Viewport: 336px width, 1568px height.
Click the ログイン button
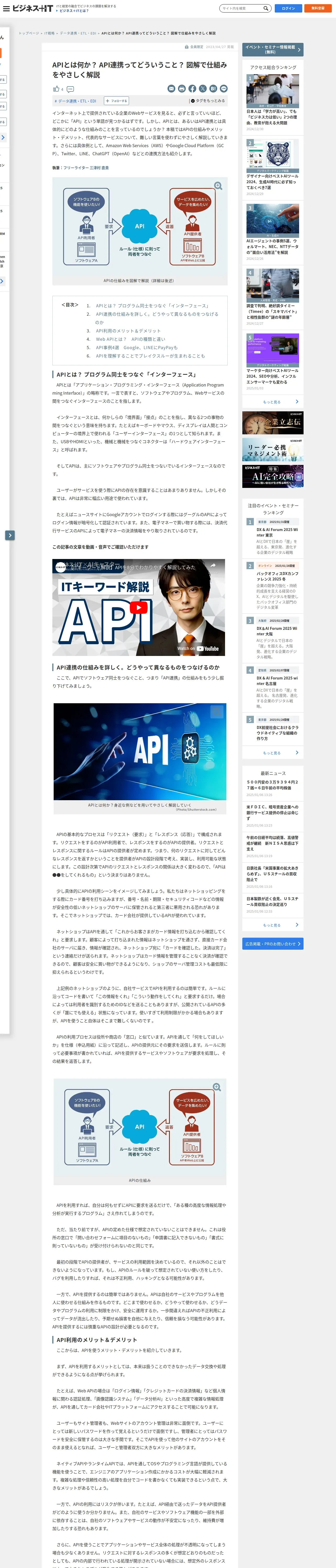pos(288,9)
